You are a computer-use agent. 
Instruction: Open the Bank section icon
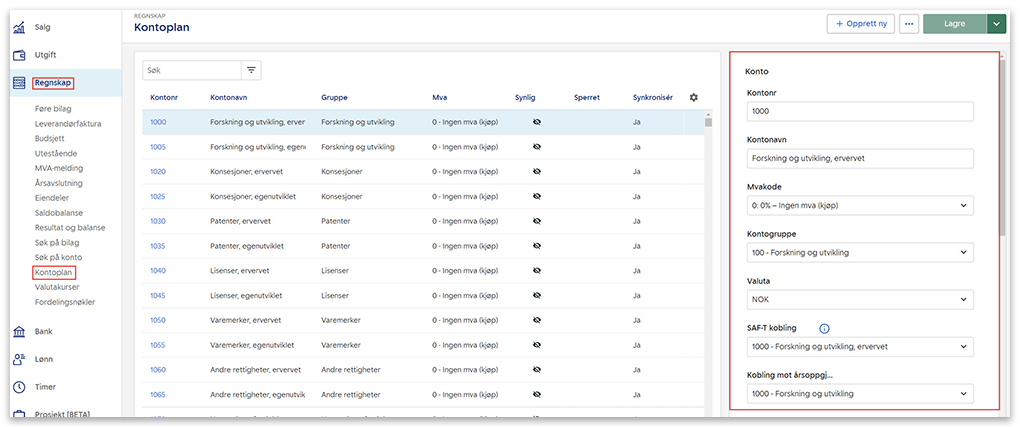pos(19,331)
